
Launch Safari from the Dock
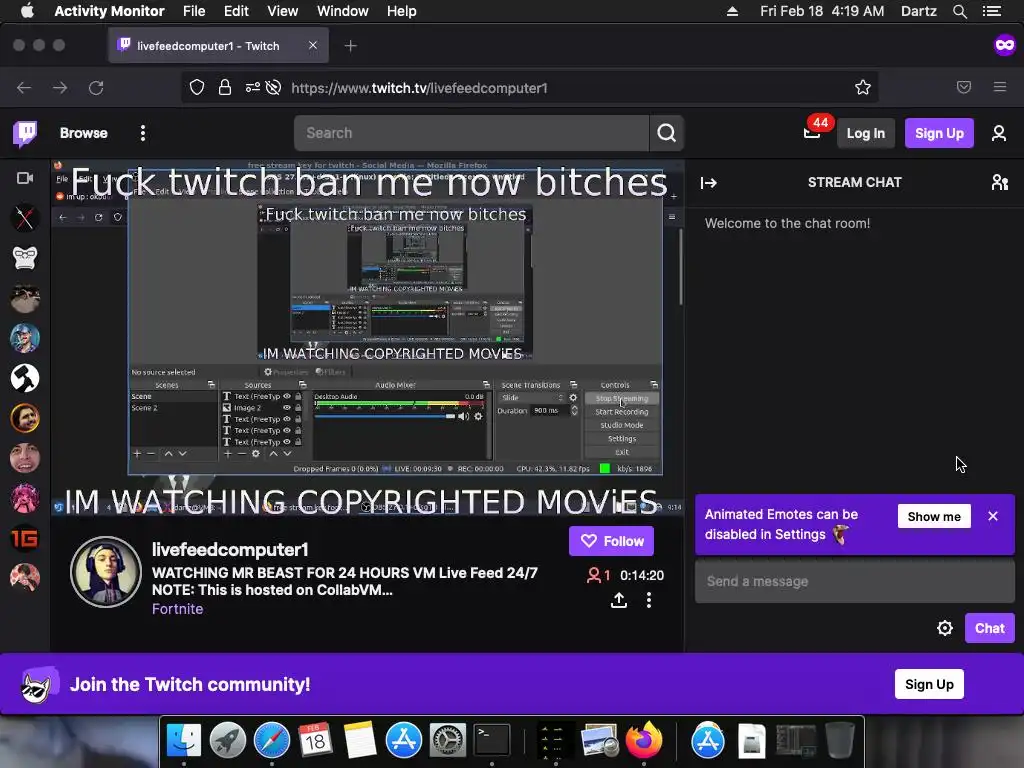(x=272, y=740)
